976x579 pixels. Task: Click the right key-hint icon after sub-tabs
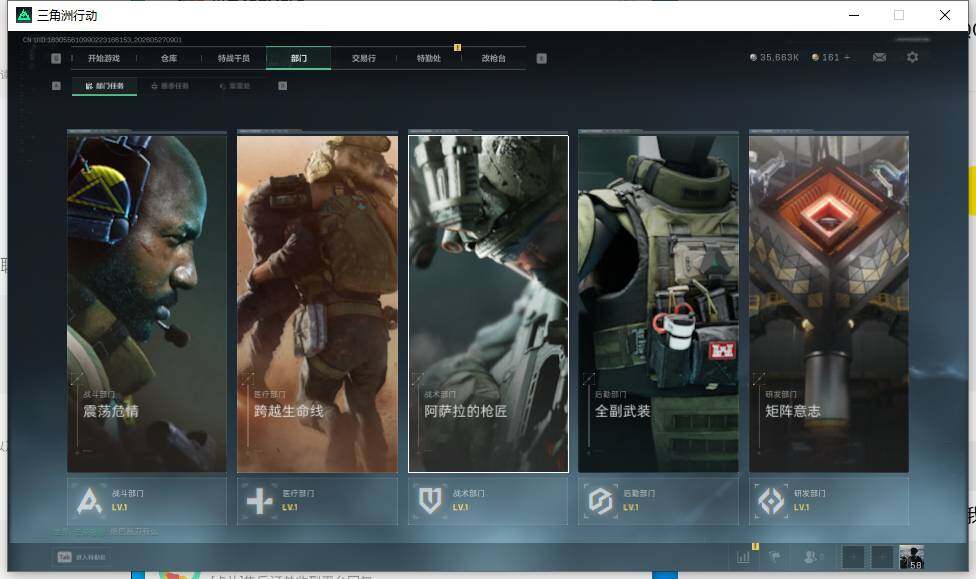[x=283, y=86]
